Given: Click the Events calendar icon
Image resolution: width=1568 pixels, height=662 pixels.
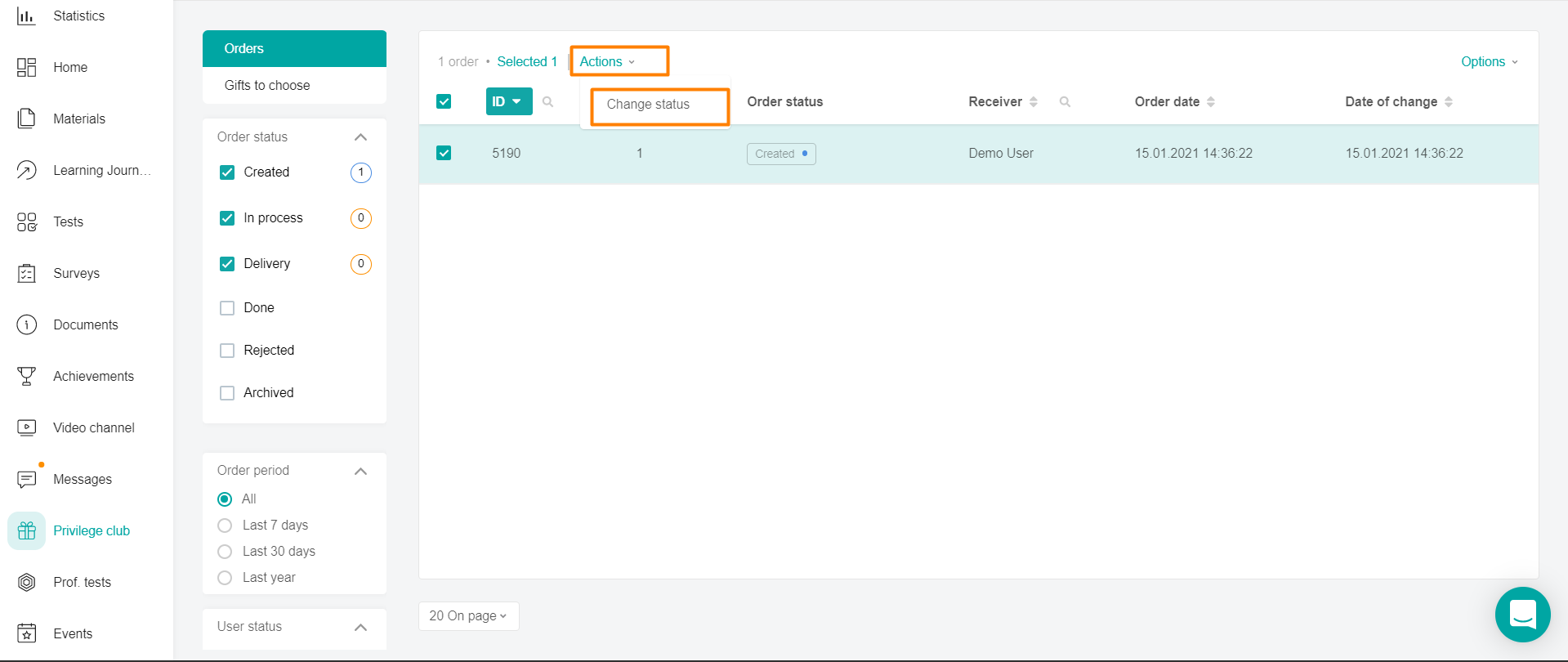Looking at the screenshot, I should [x=26, y=633].
